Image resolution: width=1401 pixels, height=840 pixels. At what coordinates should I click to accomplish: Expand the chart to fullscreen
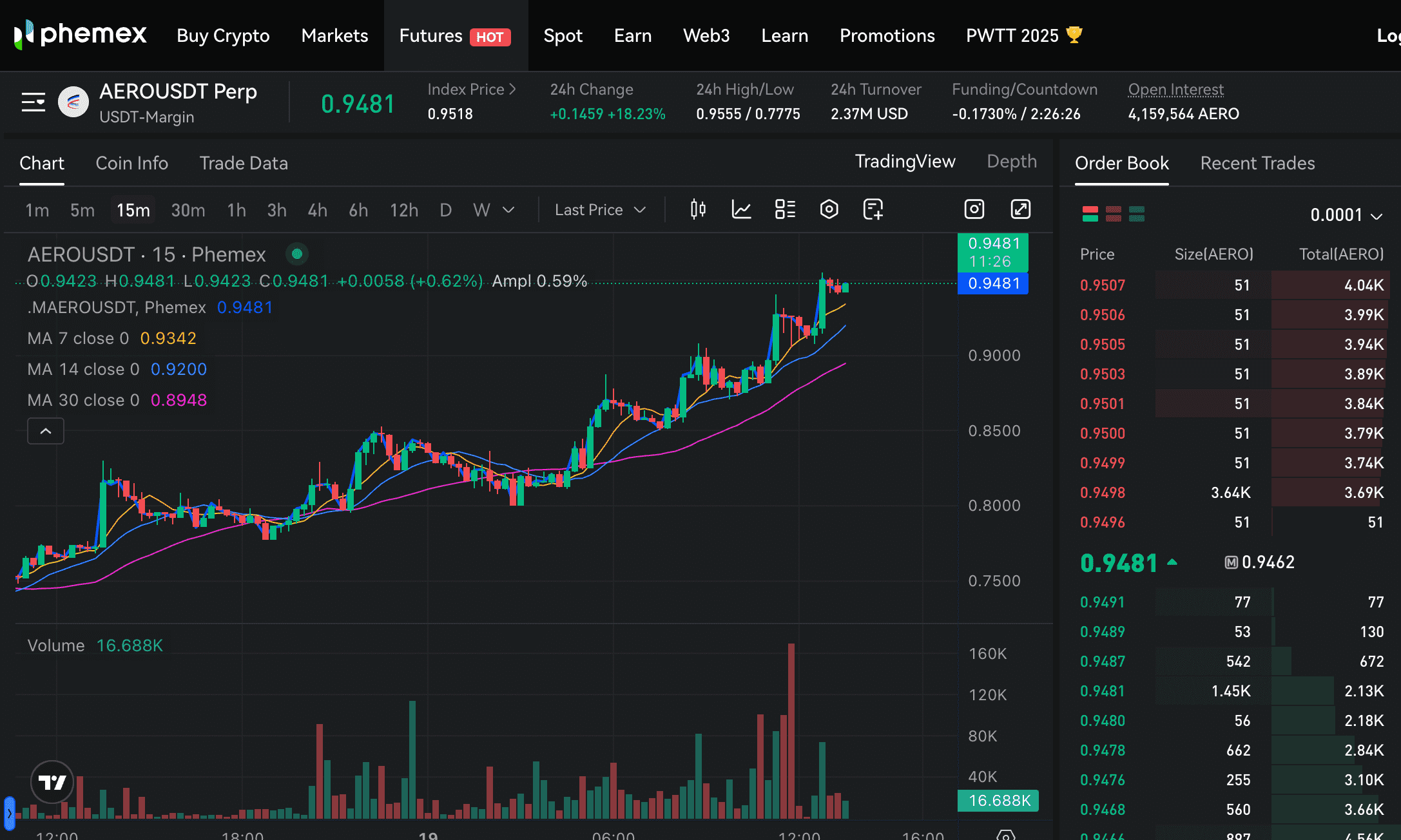(1020, 209)
